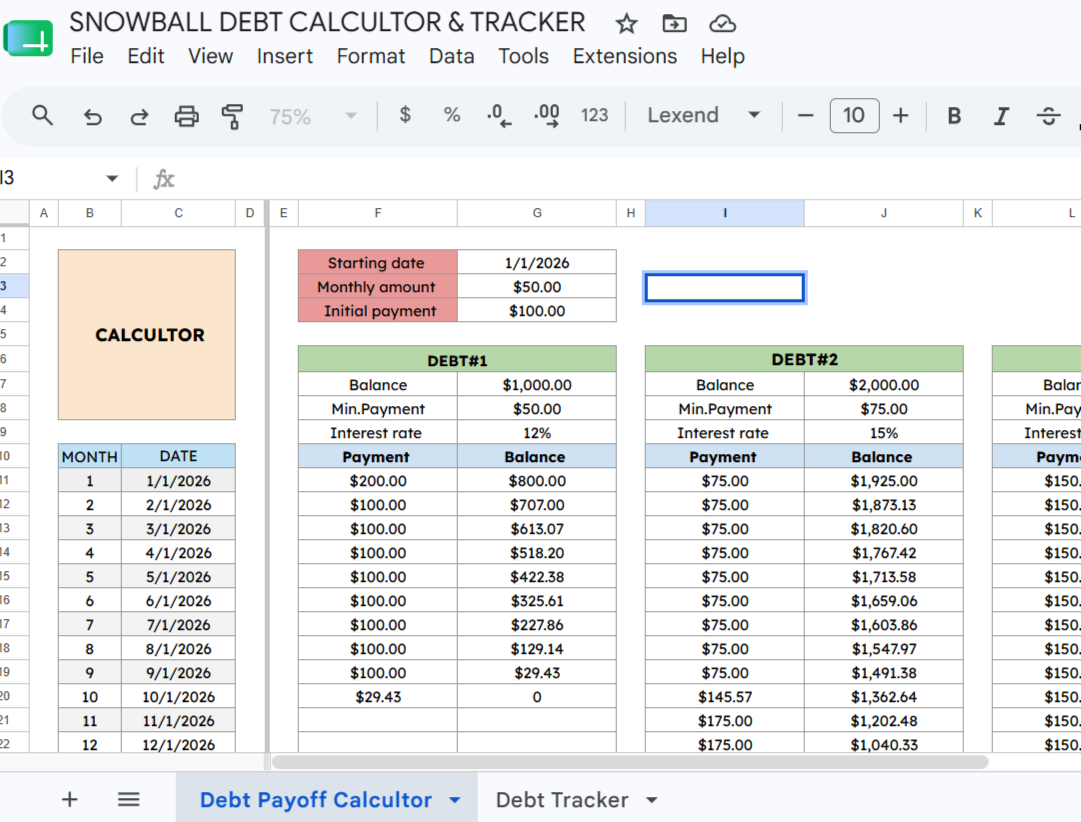This screenshot has width=1081, height=822.
Task: Toggle strikethrough formatting
Action: coord(1048,116)
